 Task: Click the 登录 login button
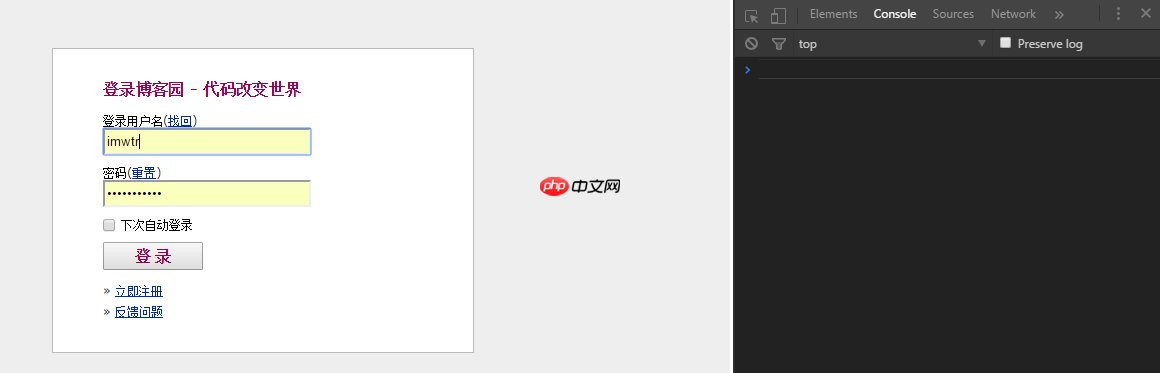[152, 256]
